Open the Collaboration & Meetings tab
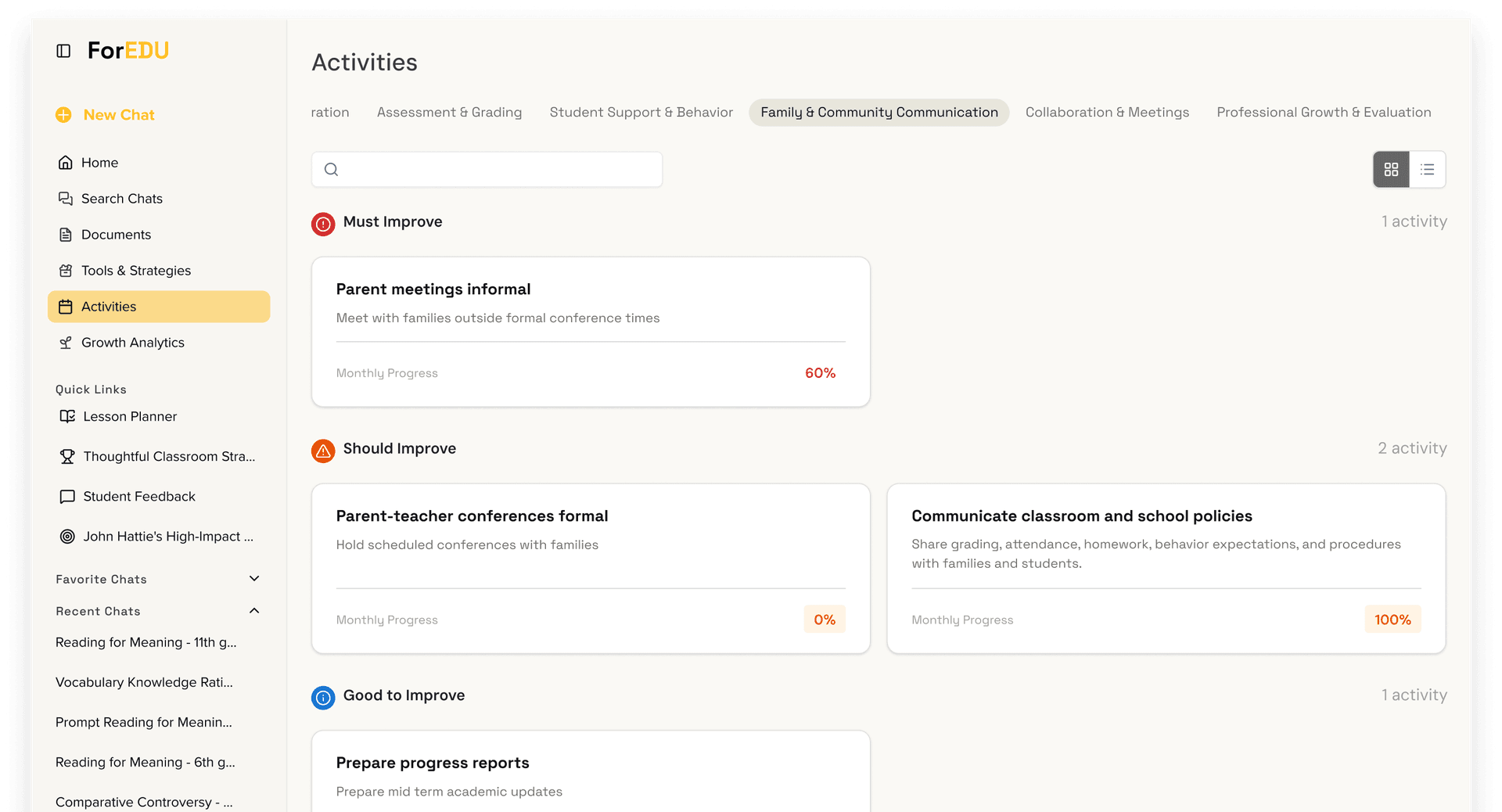Screen dimensions: 1502x812 click(x=1107, y=113)
